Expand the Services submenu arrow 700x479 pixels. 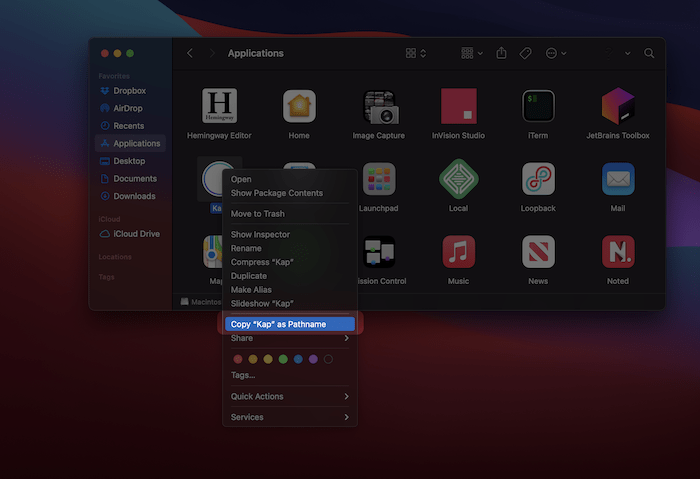(x=346, y=417)
